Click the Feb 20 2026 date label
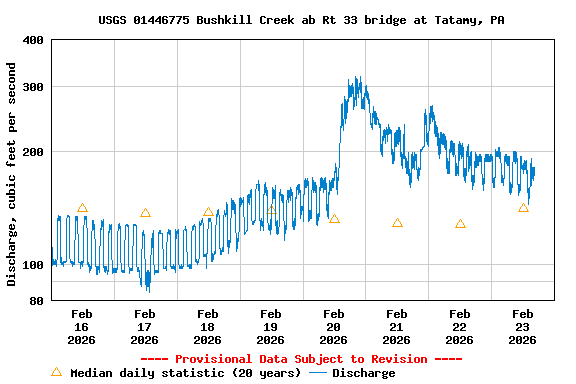576x384 pixels. click(x=334, y=327)
